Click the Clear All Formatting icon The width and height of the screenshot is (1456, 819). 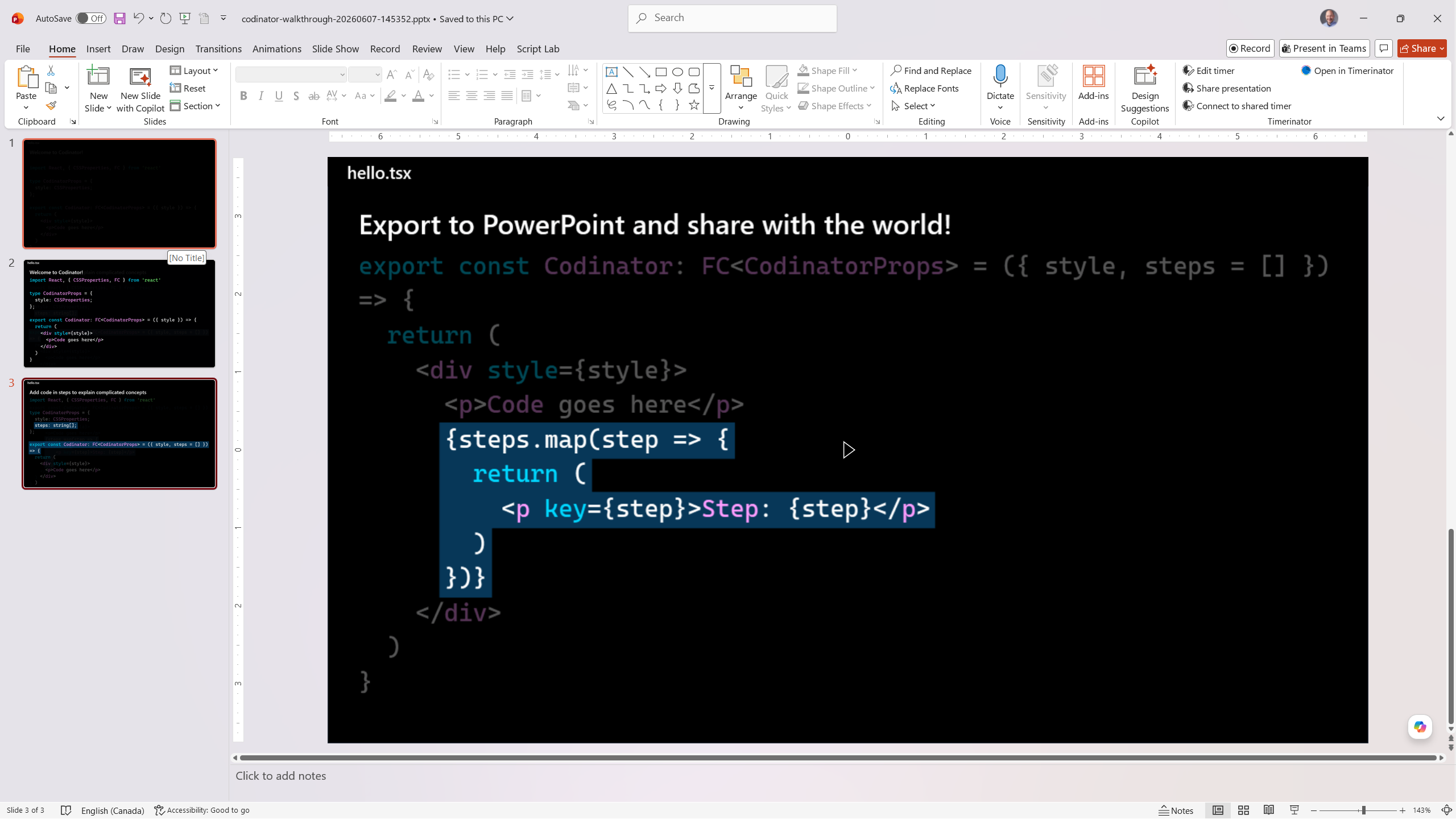pos(429,75)
